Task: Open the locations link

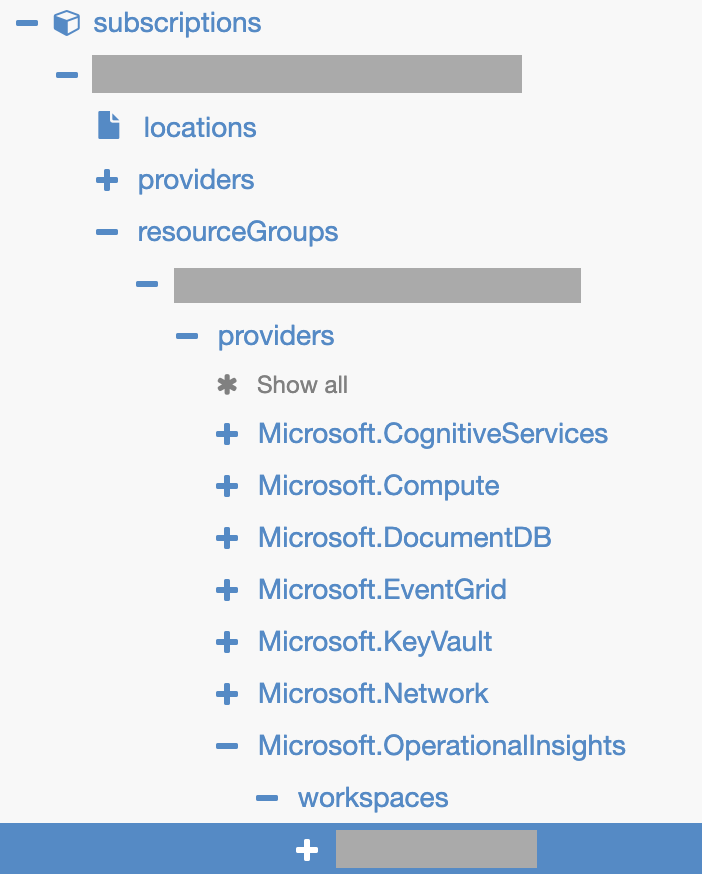Action: (x=199, y=126)
